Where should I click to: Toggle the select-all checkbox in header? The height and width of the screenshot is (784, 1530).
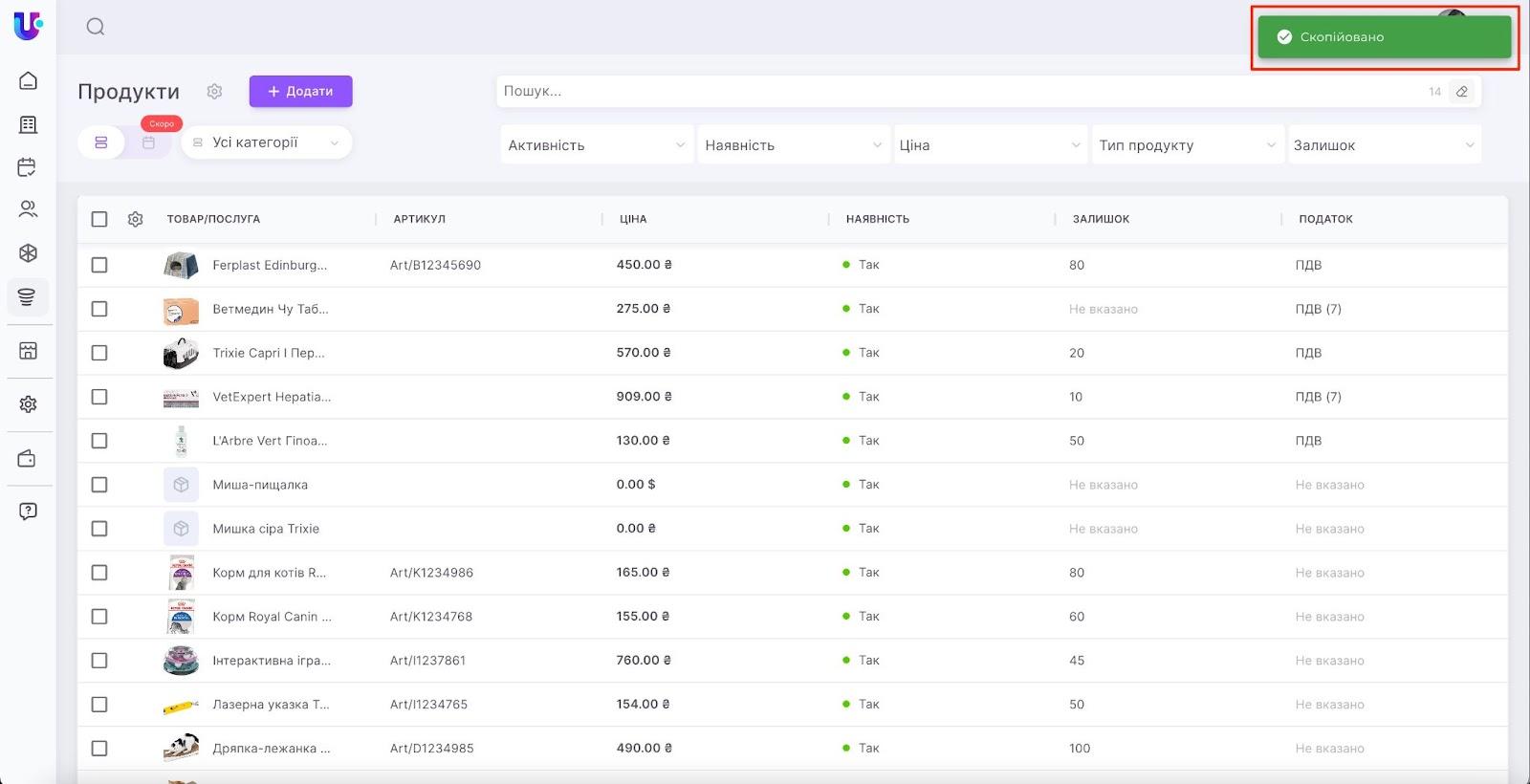coord(99,219)
